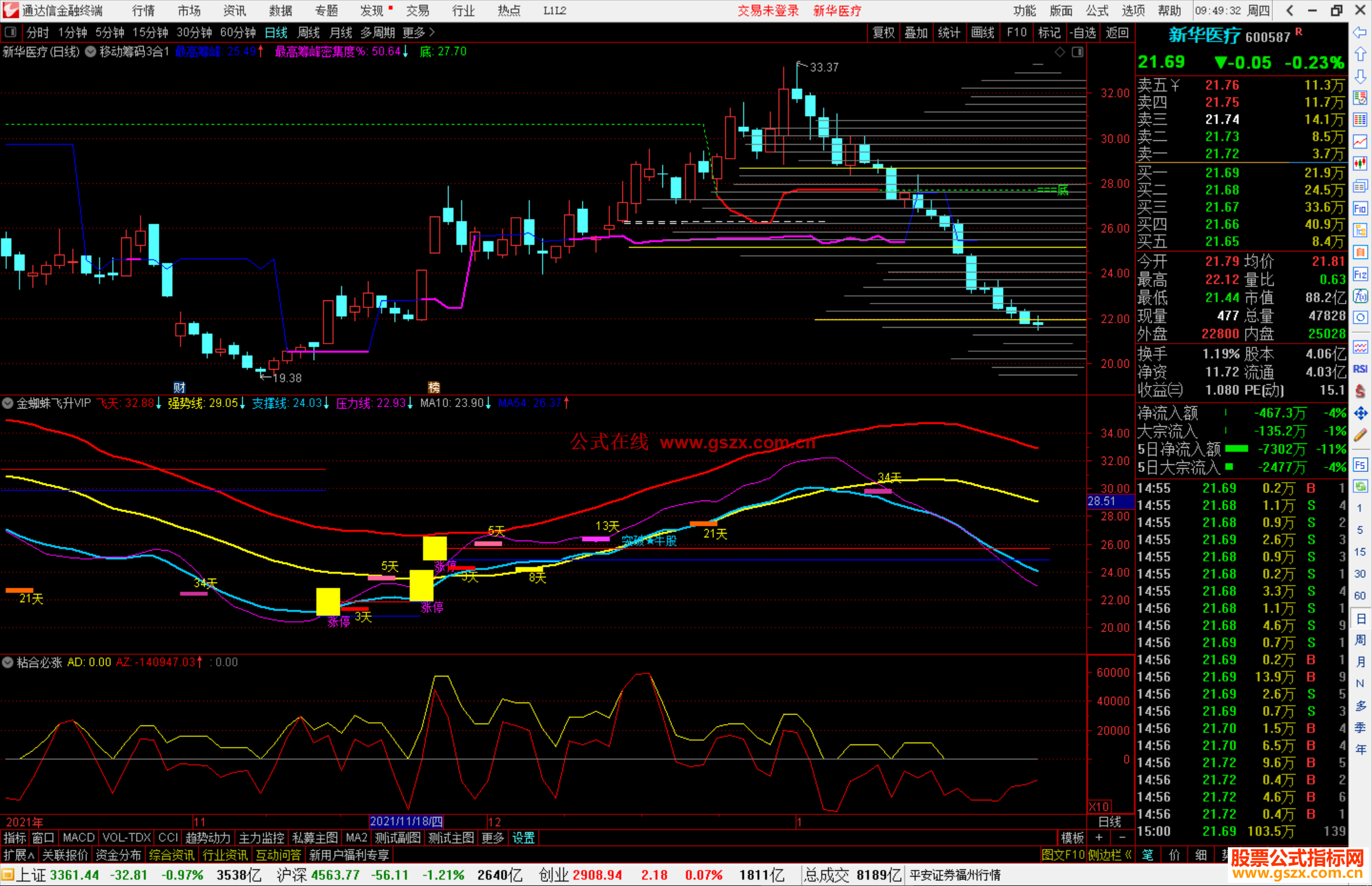Click the minus button beside 模板
Screen dimensions: 1372x886
(x=1122, y=838)
